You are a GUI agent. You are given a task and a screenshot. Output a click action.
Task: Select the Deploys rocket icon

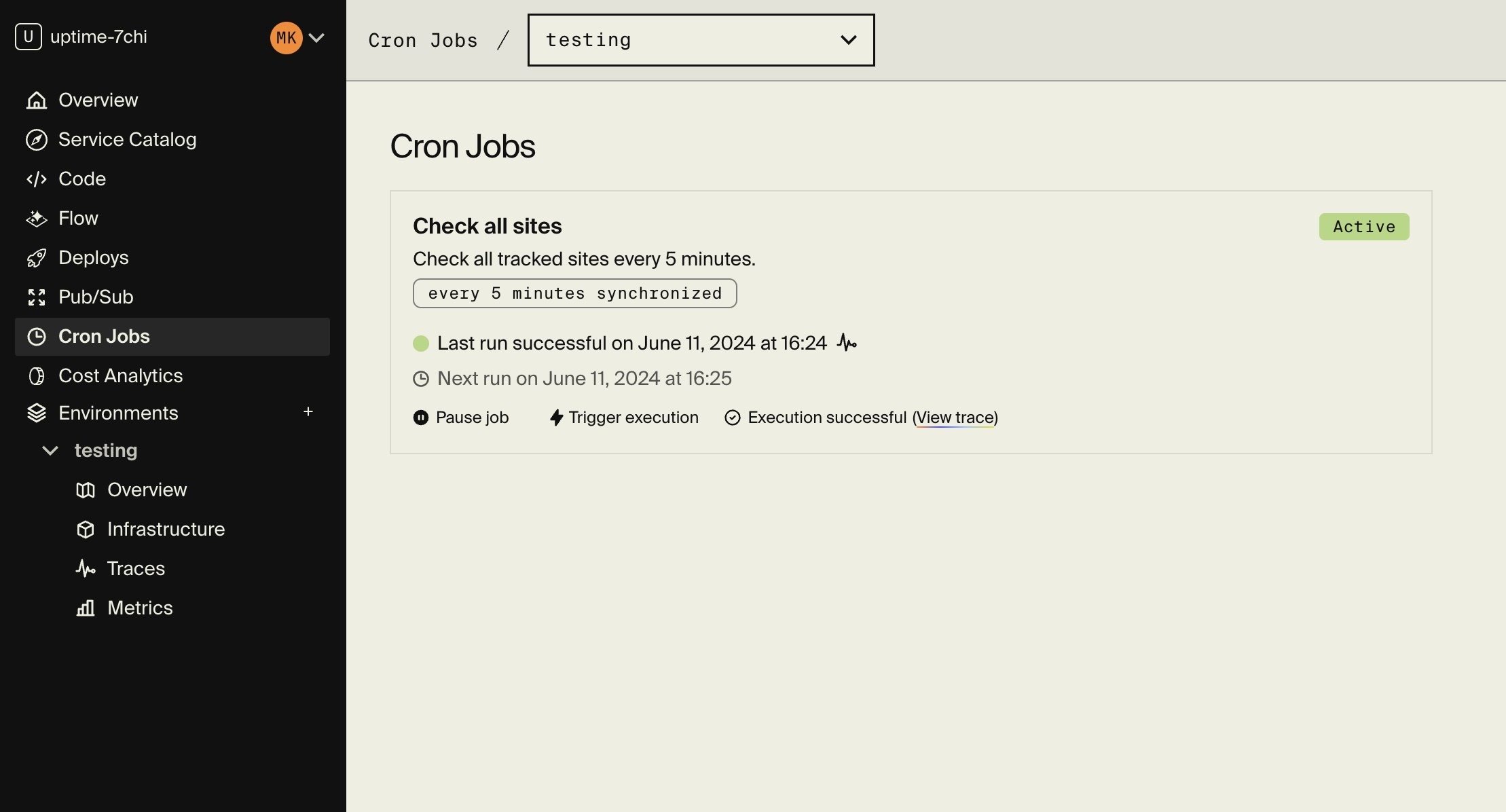tap(37, 257)
